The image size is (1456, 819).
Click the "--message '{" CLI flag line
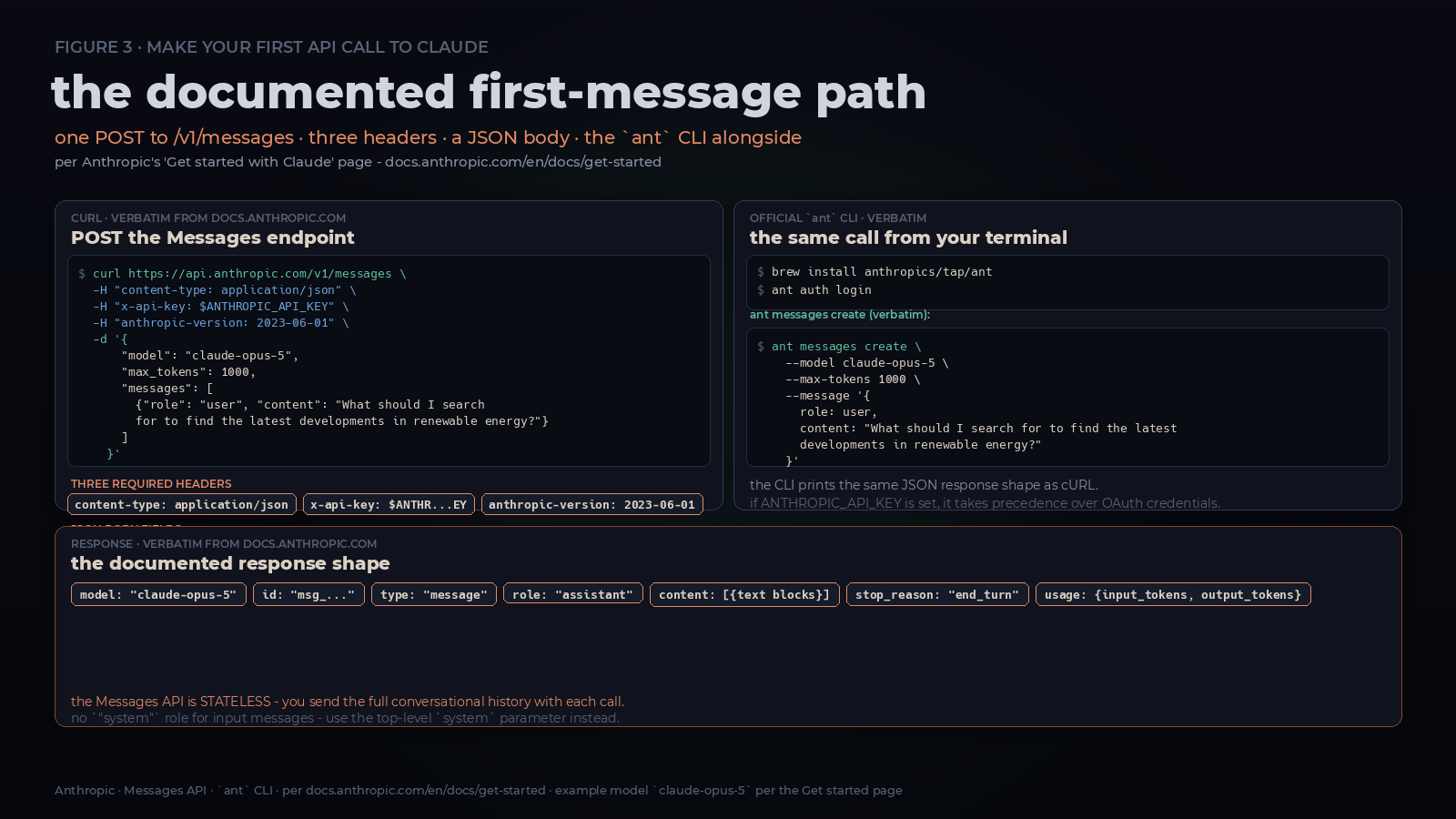828,396
